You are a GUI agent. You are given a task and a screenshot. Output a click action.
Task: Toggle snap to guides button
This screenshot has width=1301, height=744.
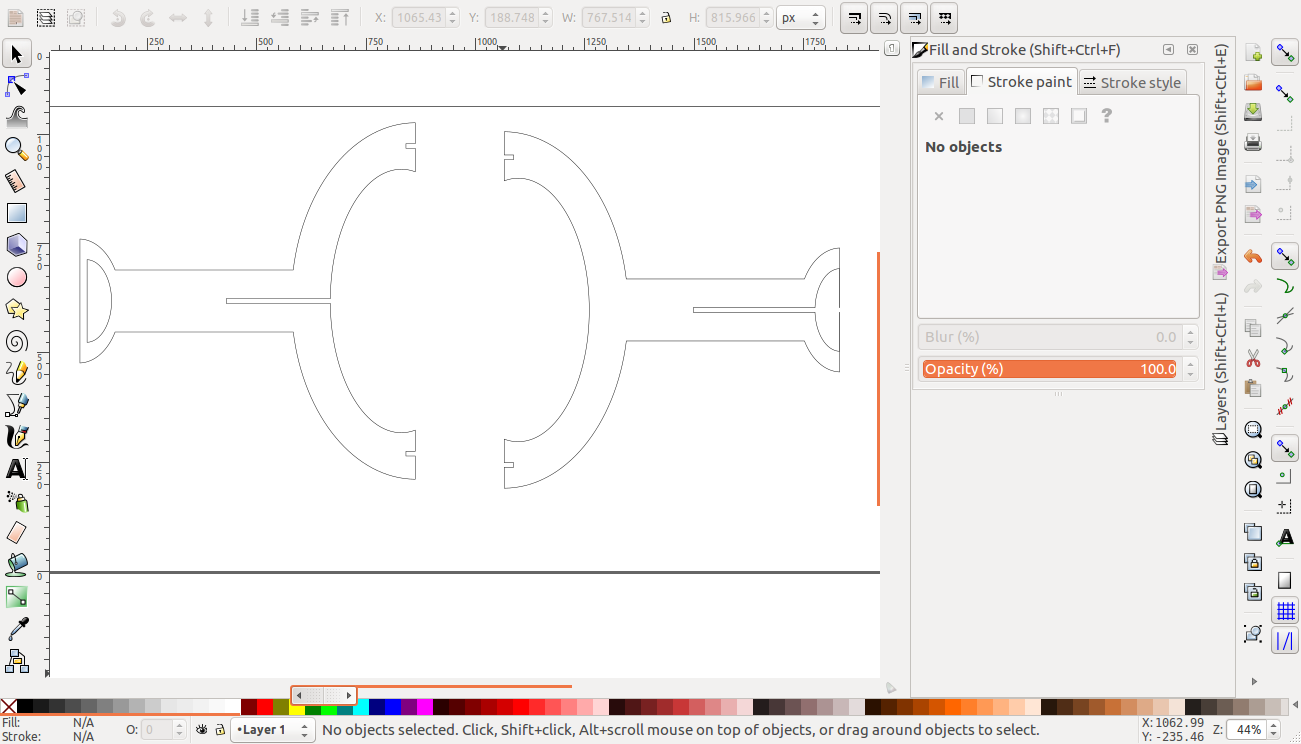click(1285, 641)
